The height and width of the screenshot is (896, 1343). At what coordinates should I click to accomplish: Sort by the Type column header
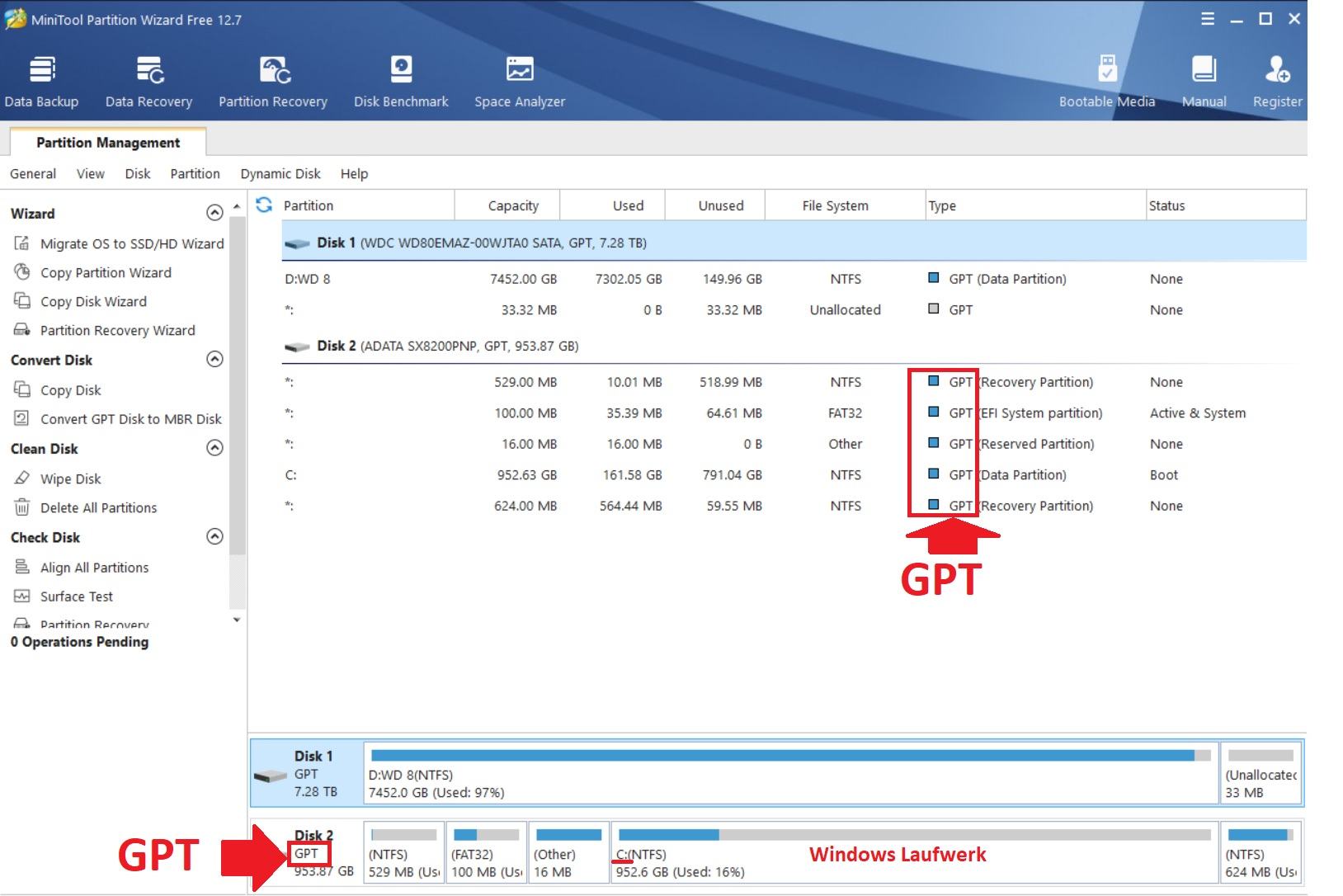[x=1036, y=205]
